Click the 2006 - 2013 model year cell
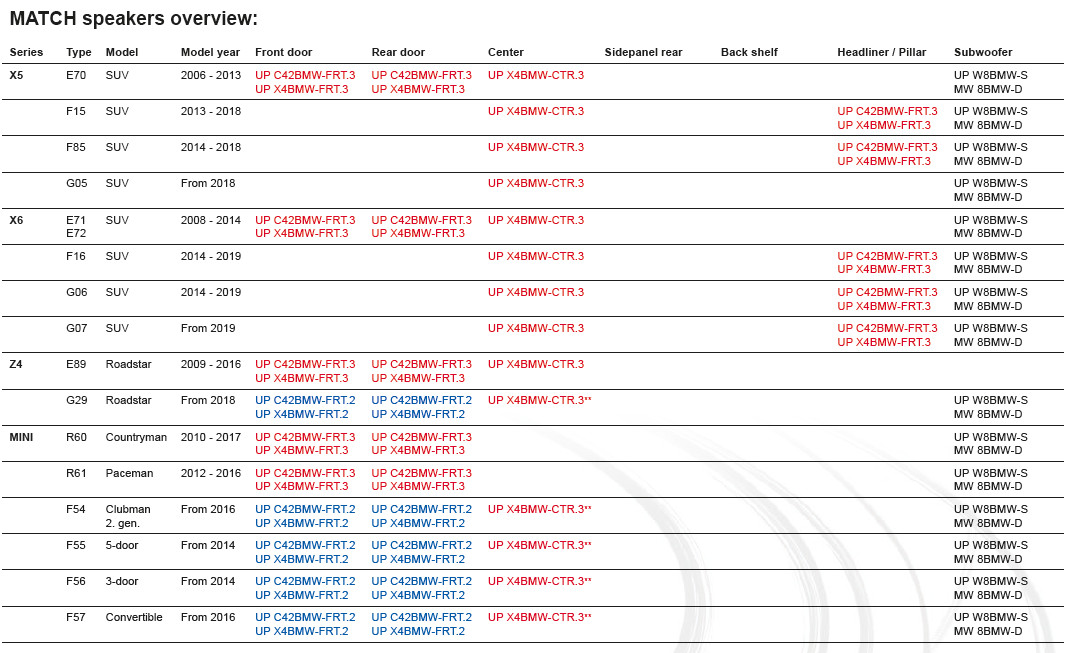The height and width of the screenshot is (653, 1073). tap(211, 75)
